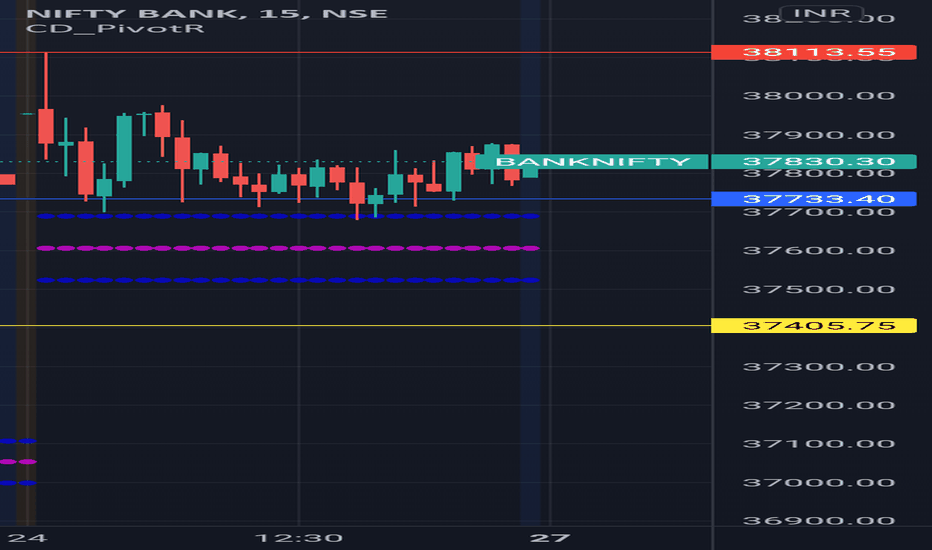Click the tall red candle with long upper wick
Viewport: 932px width, 550px height.
point(46,125)
